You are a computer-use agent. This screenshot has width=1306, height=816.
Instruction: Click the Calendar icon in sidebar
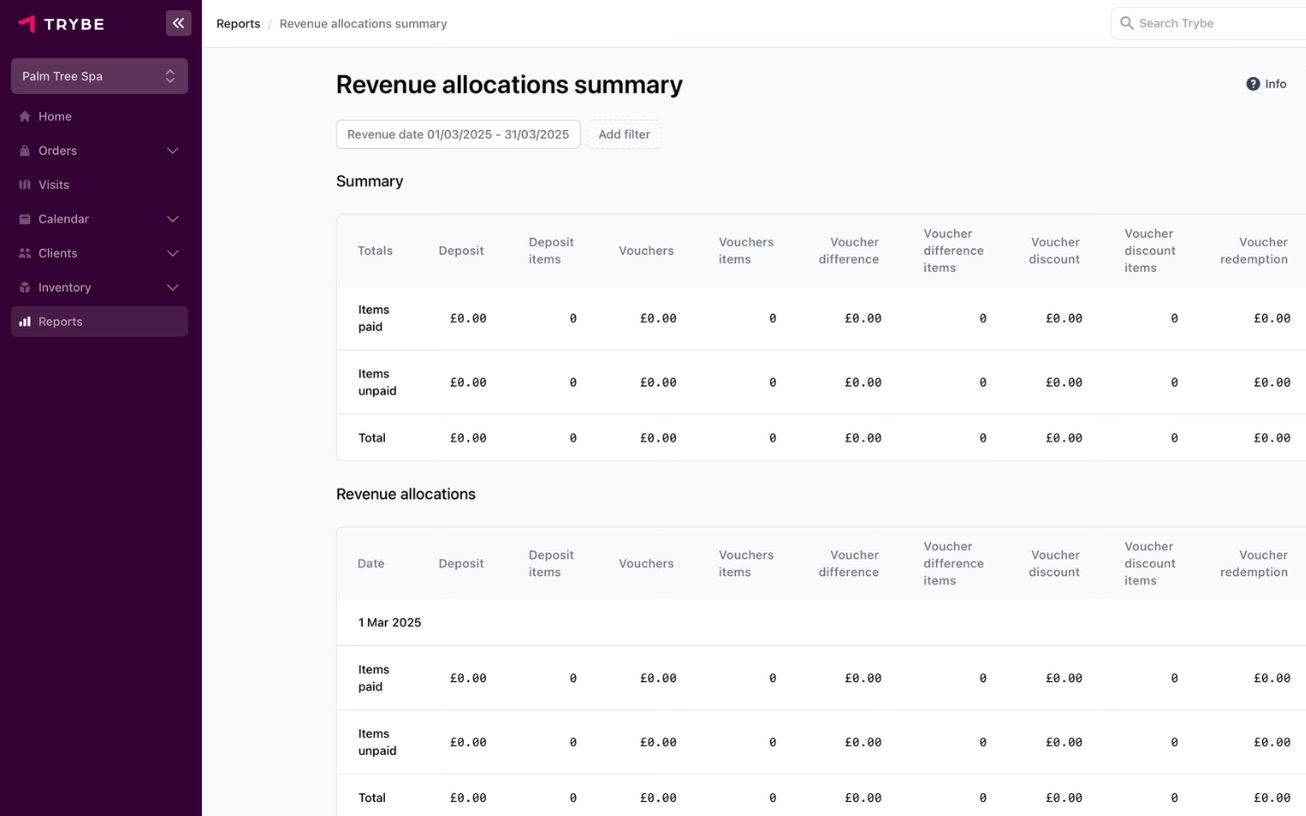click(25, 219)
